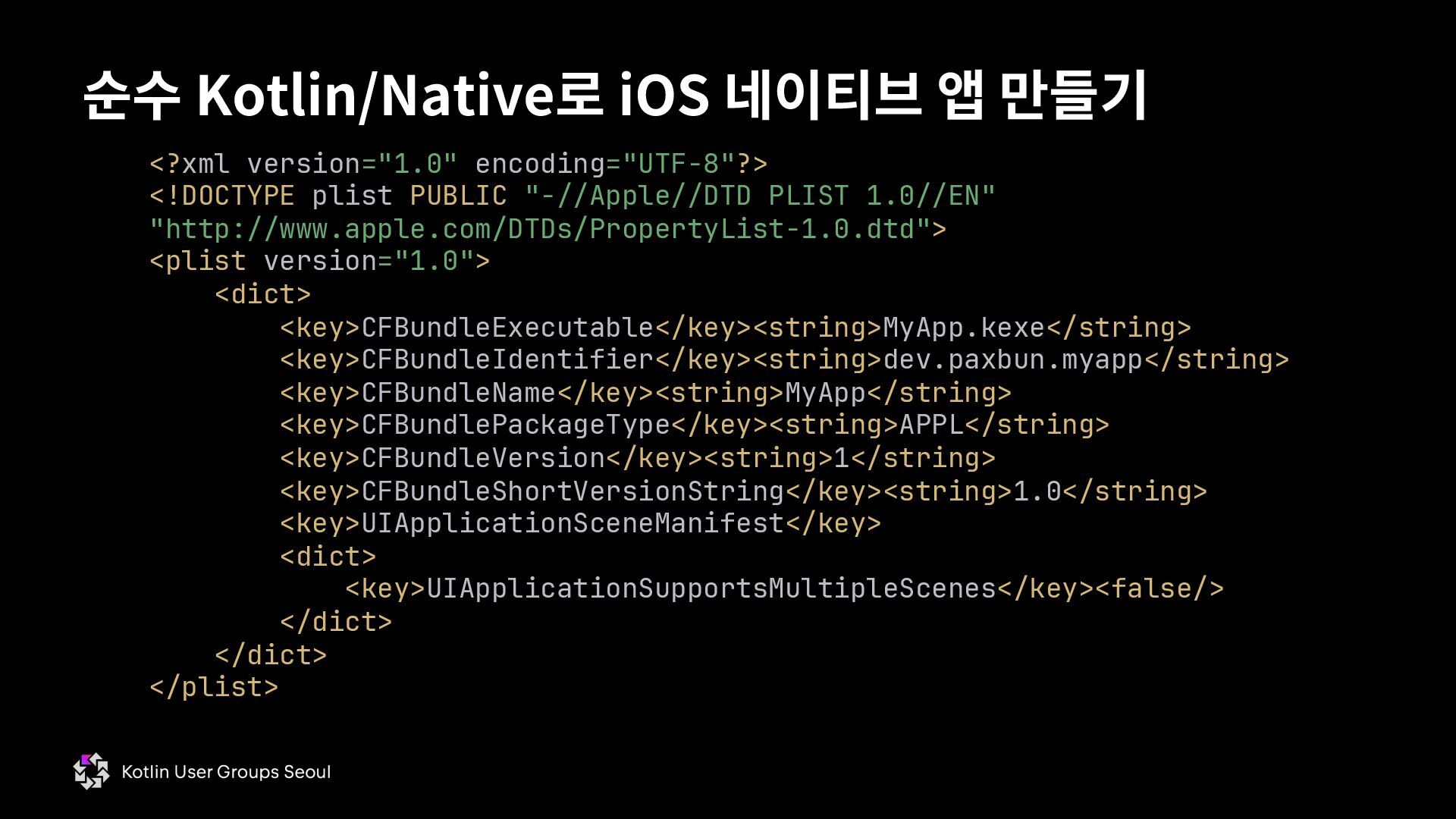Image resolution: width=1456 pixels, height=819 pixels.
Task: Click the UIApplicationSupportsMultipleScenes key
Action: [711, 588]
